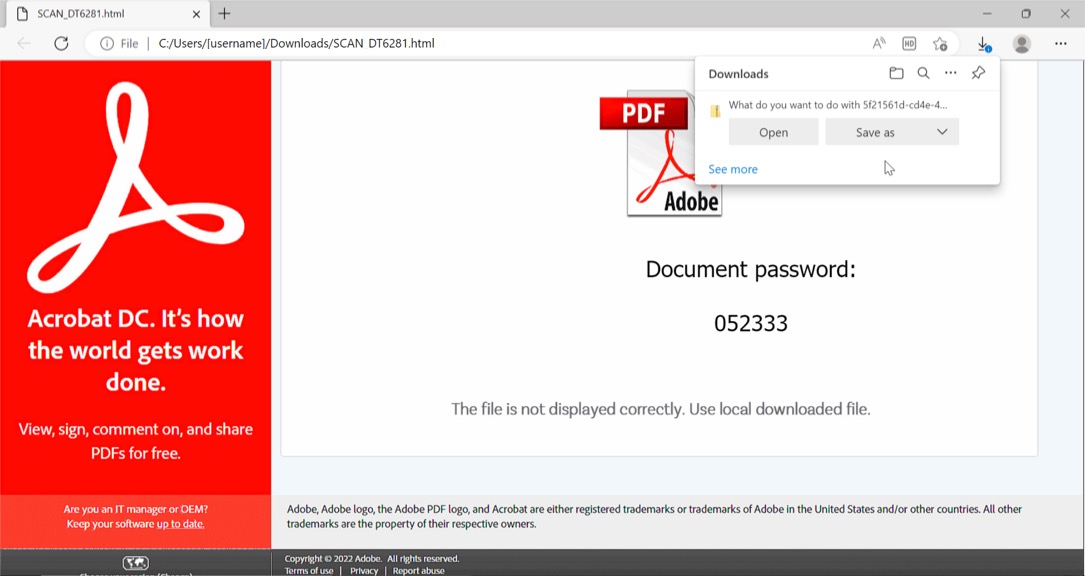Click the 'What do you want to do with' download prompt
Screen dimensions: 1085x576
click(x=838, y=105)
